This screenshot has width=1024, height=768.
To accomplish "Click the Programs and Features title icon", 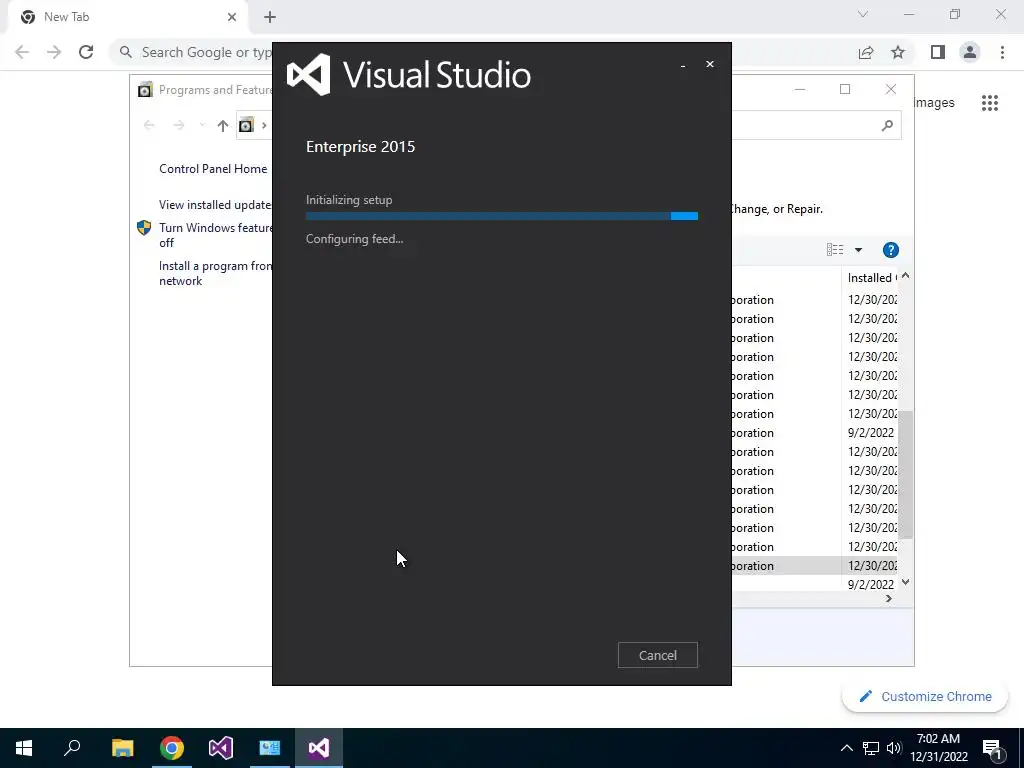I will (145, 89).
